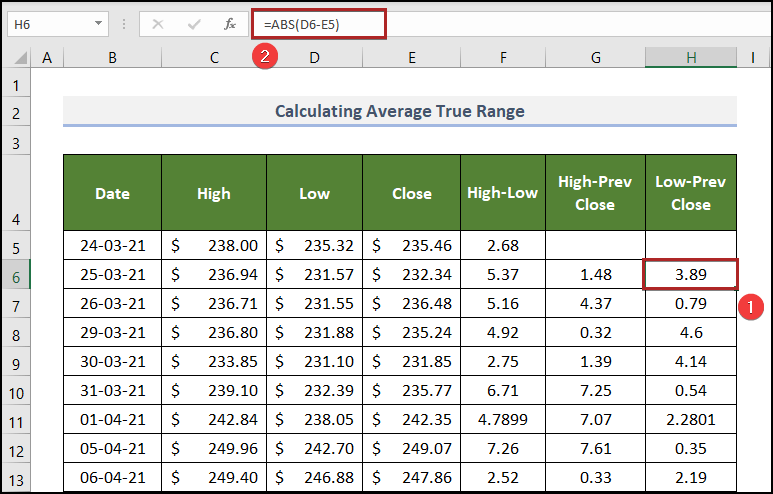Select column H header
The height and width of the screenshot is (494, 773).
click(691, 58)
